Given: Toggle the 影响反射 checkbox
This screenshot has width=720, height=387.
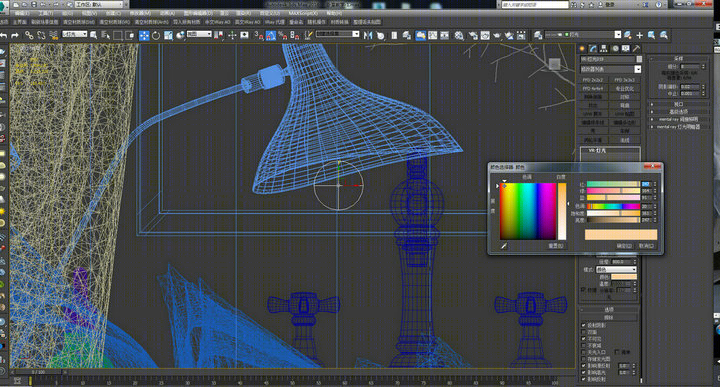Looking at the screenshot, I should coord(584,380).
